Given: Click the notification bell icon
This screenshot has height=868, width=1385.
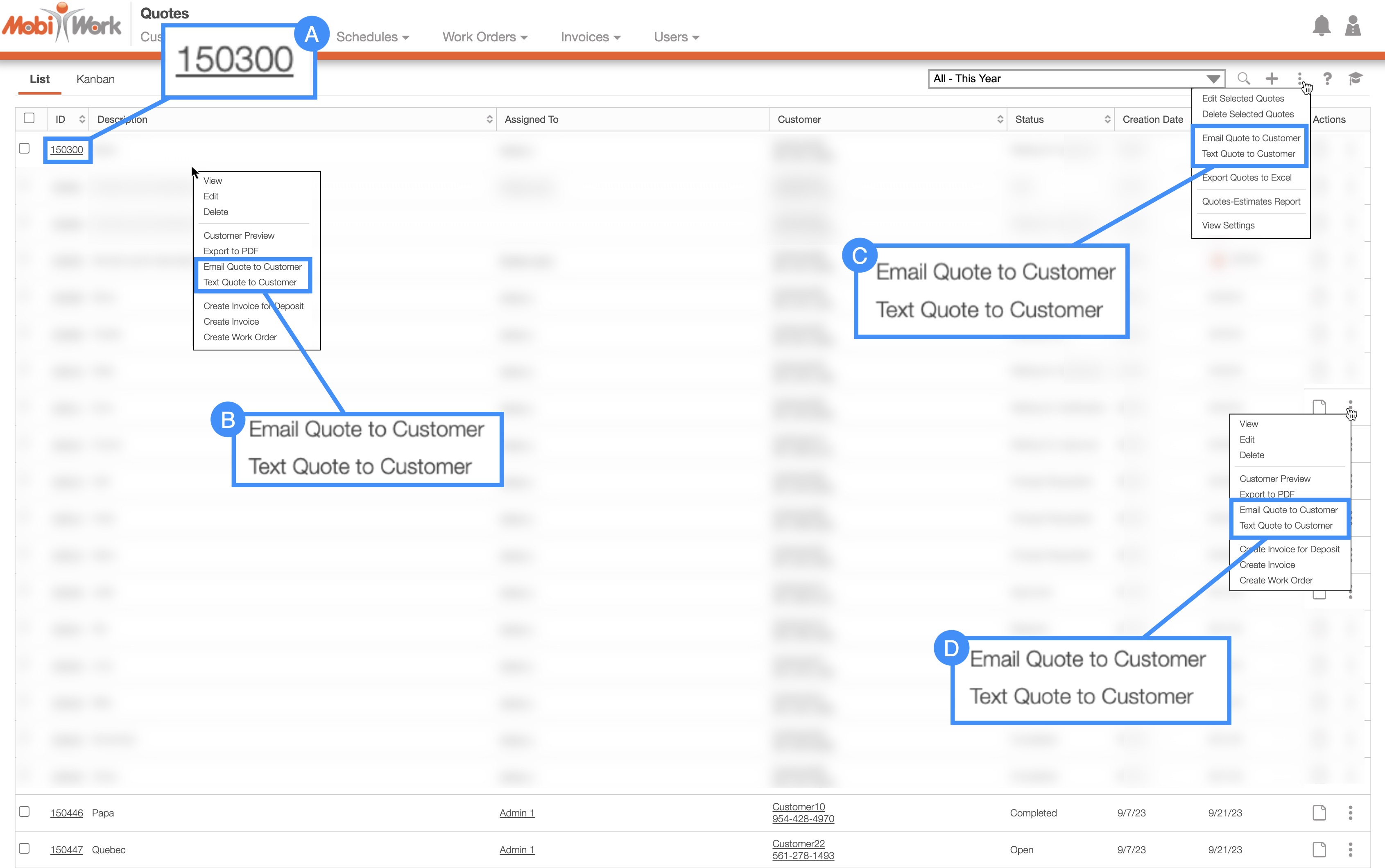Looking at the screenshot, I should 1321,26.
